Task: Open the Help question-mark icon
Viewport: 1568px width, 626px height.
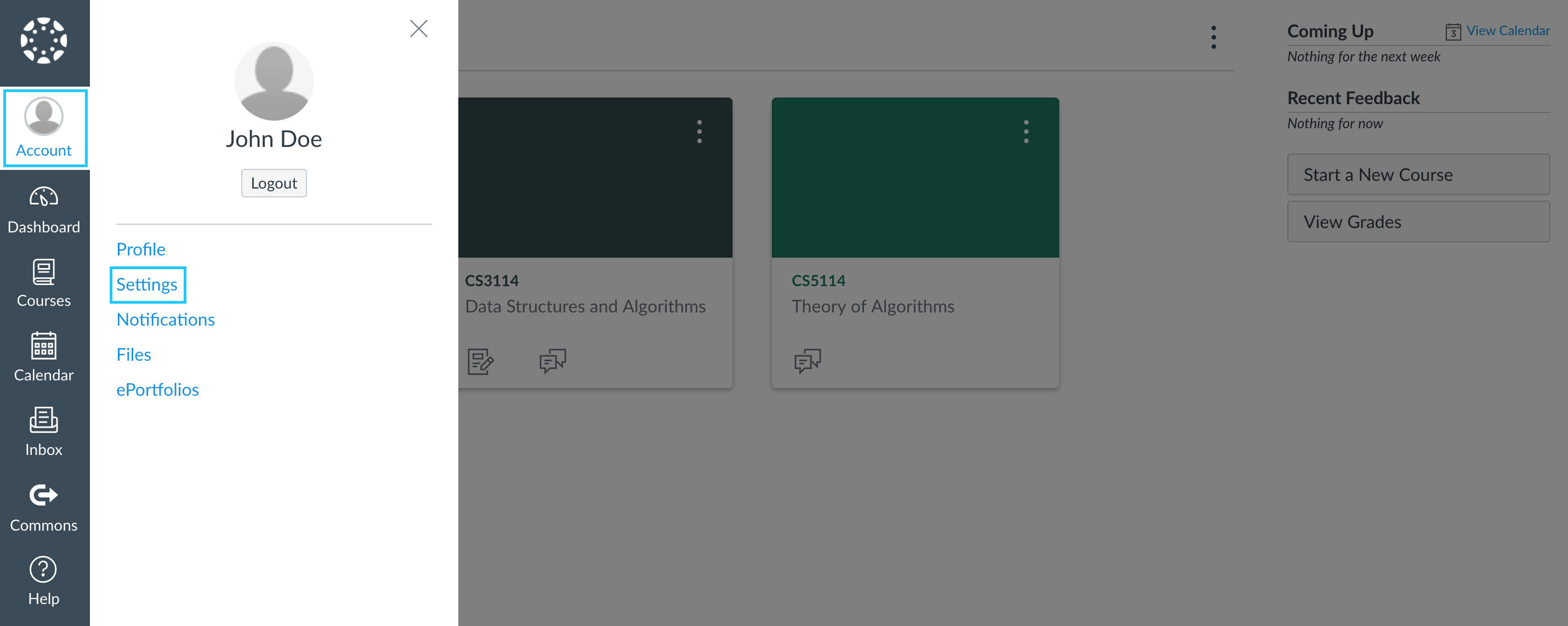Action: click(x=43, y=570)
